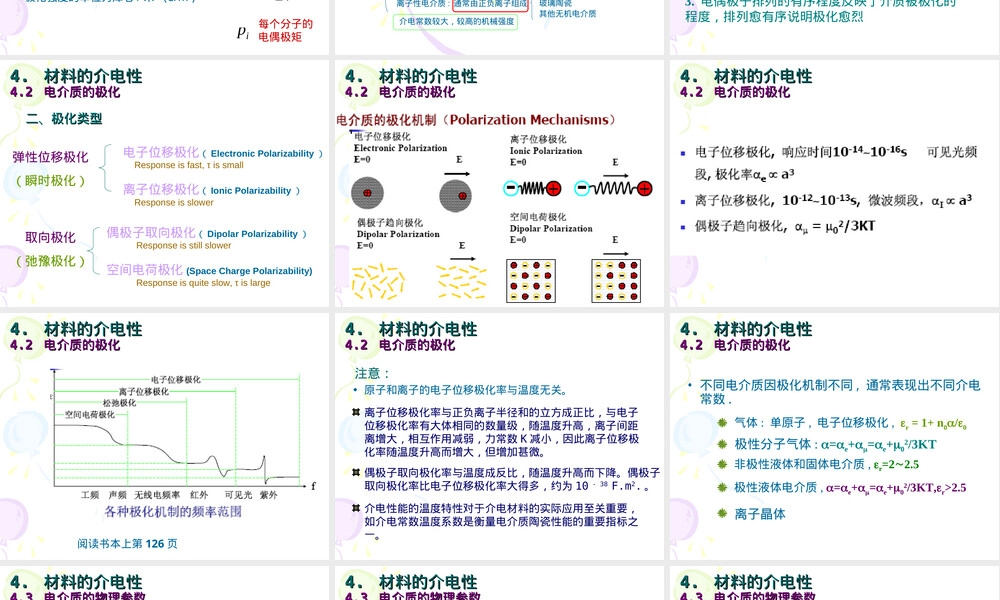Select the slide beginning with 注意：
The height and width of the screenshot is (600, 1000).
point(499,436)
